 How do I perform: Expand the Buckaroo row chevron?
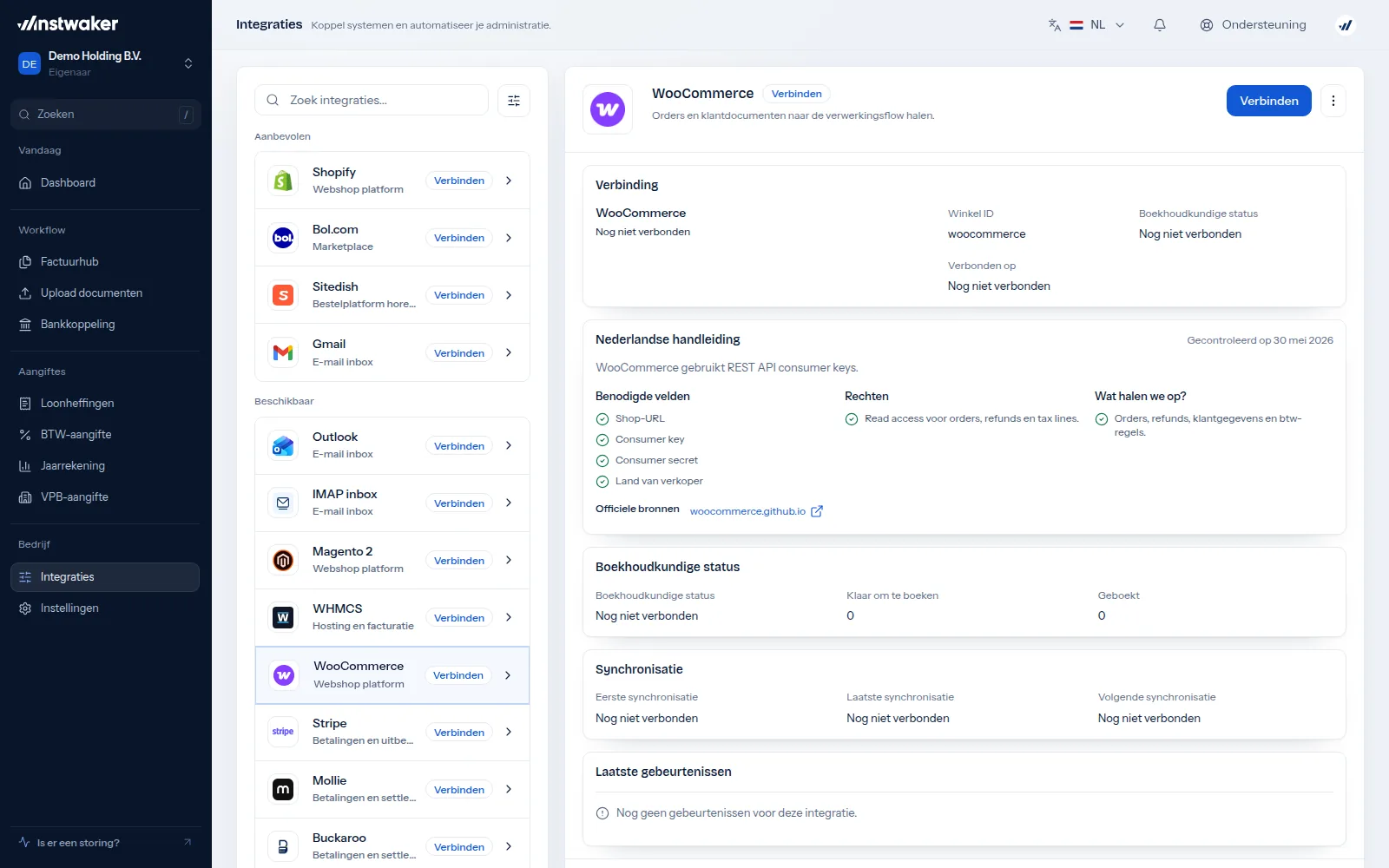(x=509, y=846)
